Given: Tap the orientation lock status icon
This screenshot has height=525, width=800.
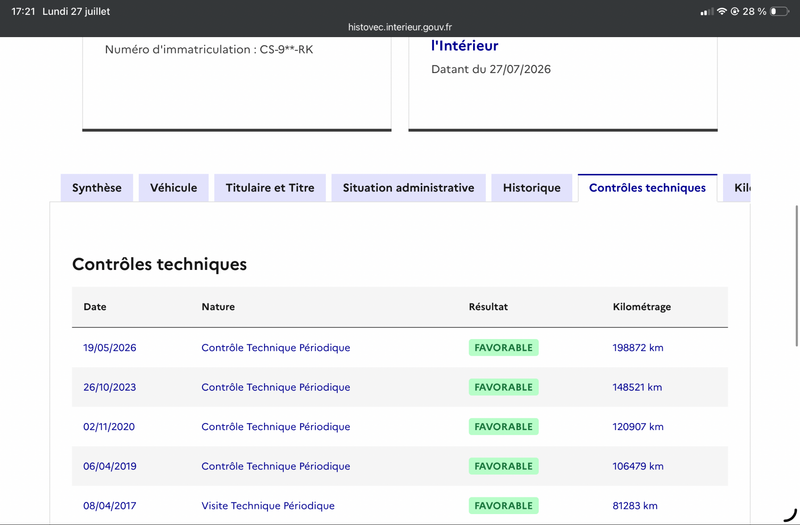Looking at the screenshot, I should pos(735,11).
